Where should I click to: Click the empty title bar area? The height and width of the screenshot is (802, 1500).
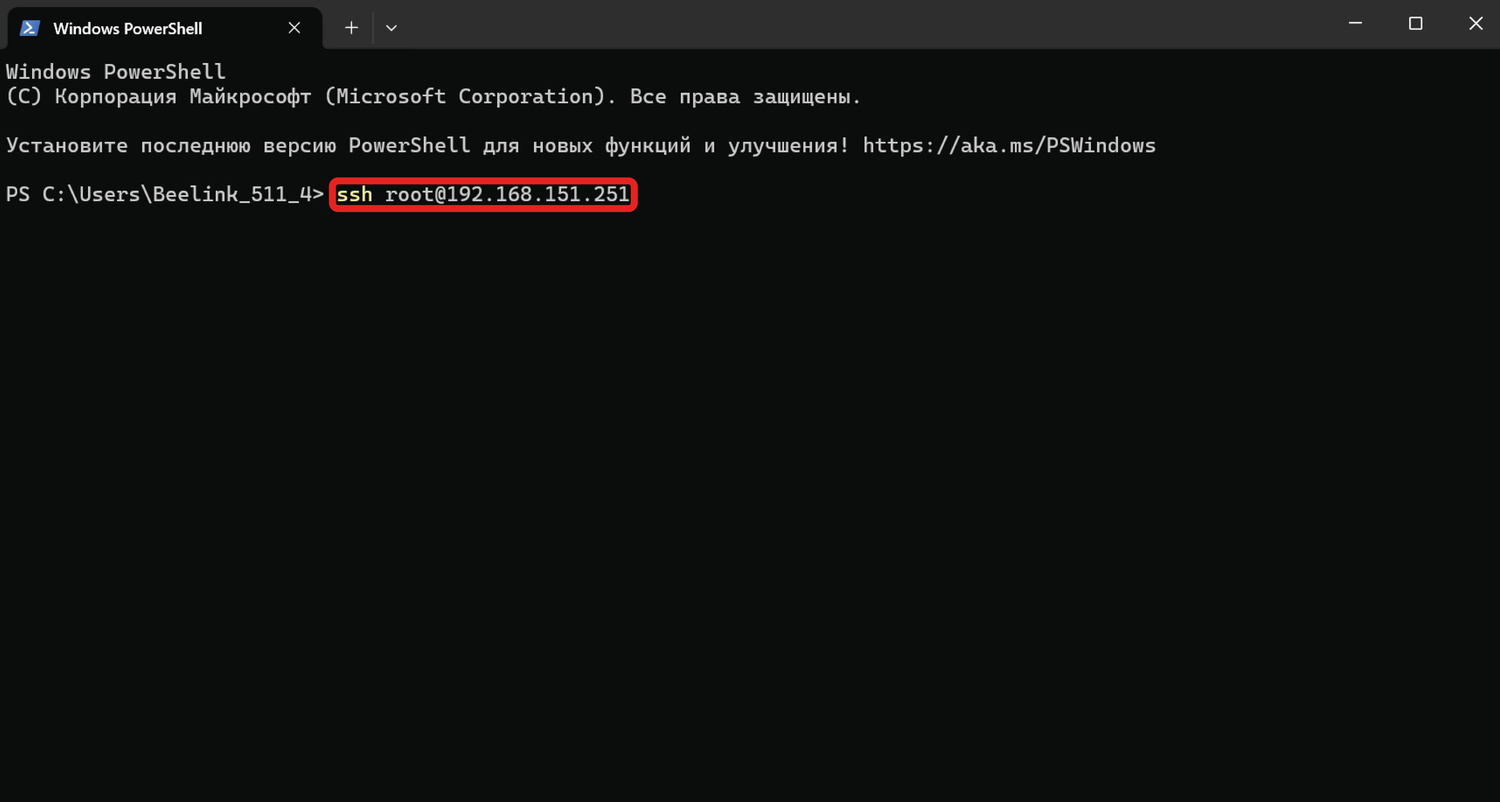coord(850,24)
